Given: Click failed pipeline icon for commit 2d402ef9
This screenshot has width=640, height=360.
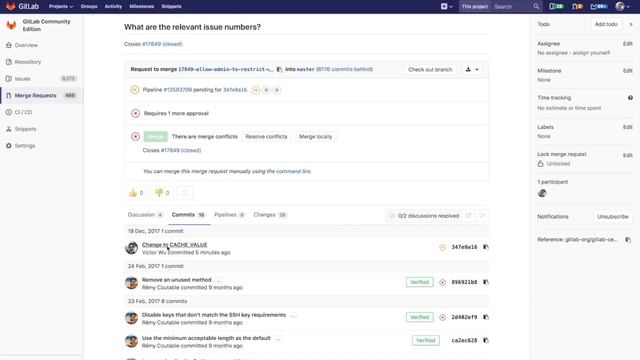Looking at the screenshot, I should 442,317.
